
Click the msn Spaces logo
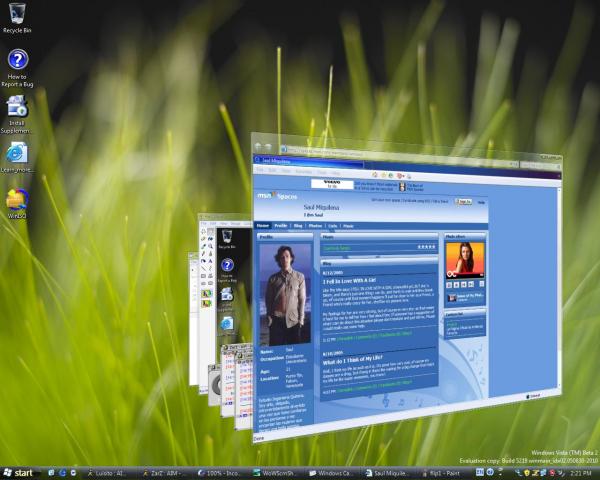point(277,196)
